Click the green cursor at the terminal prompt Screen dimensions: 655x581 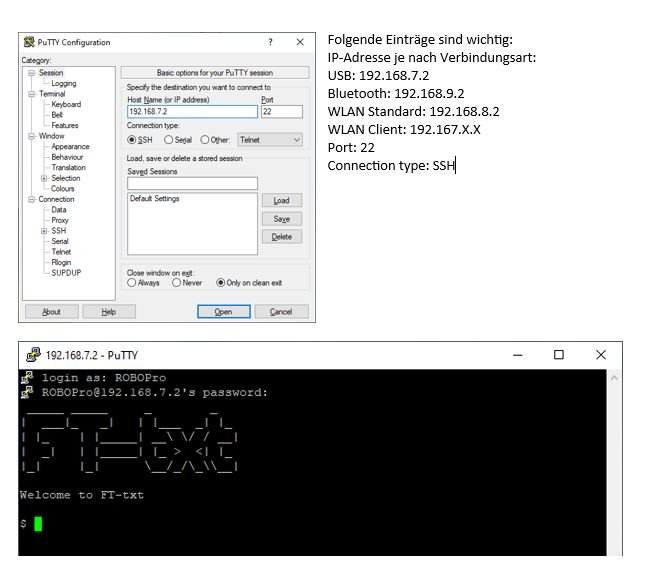[38, 524]
